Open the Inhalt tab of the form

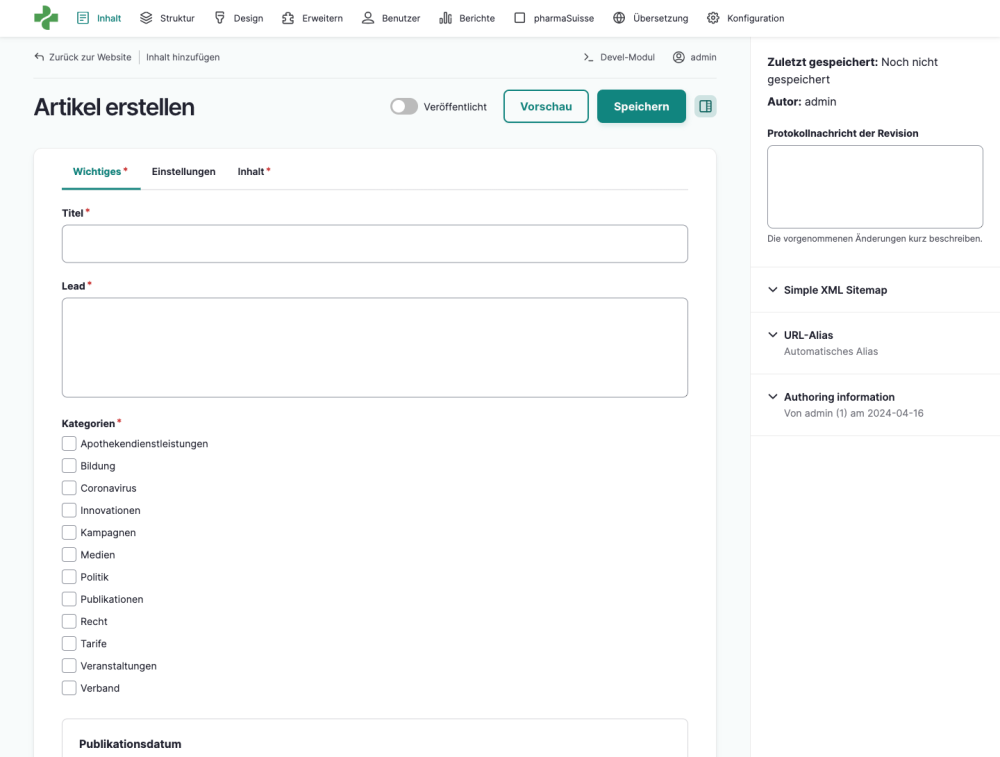pos(251,171)
